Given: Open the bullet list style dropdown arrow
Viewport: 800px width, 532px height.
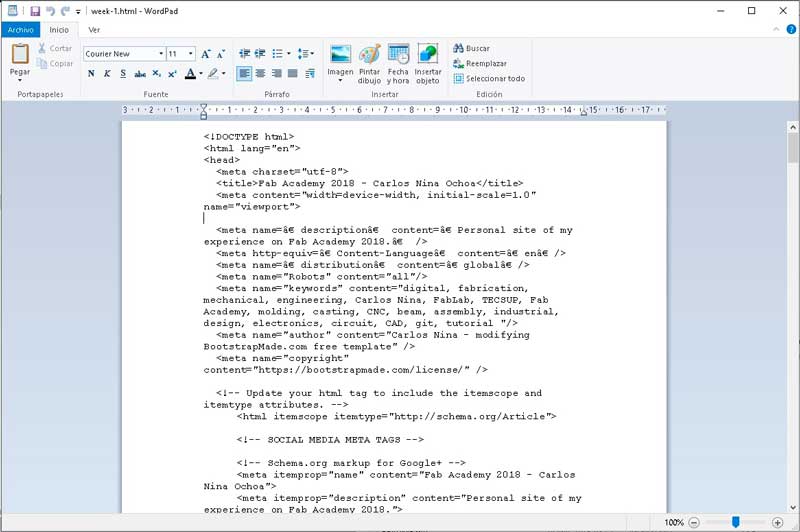Looking at the screenshot, I should (x=289, y=53).
